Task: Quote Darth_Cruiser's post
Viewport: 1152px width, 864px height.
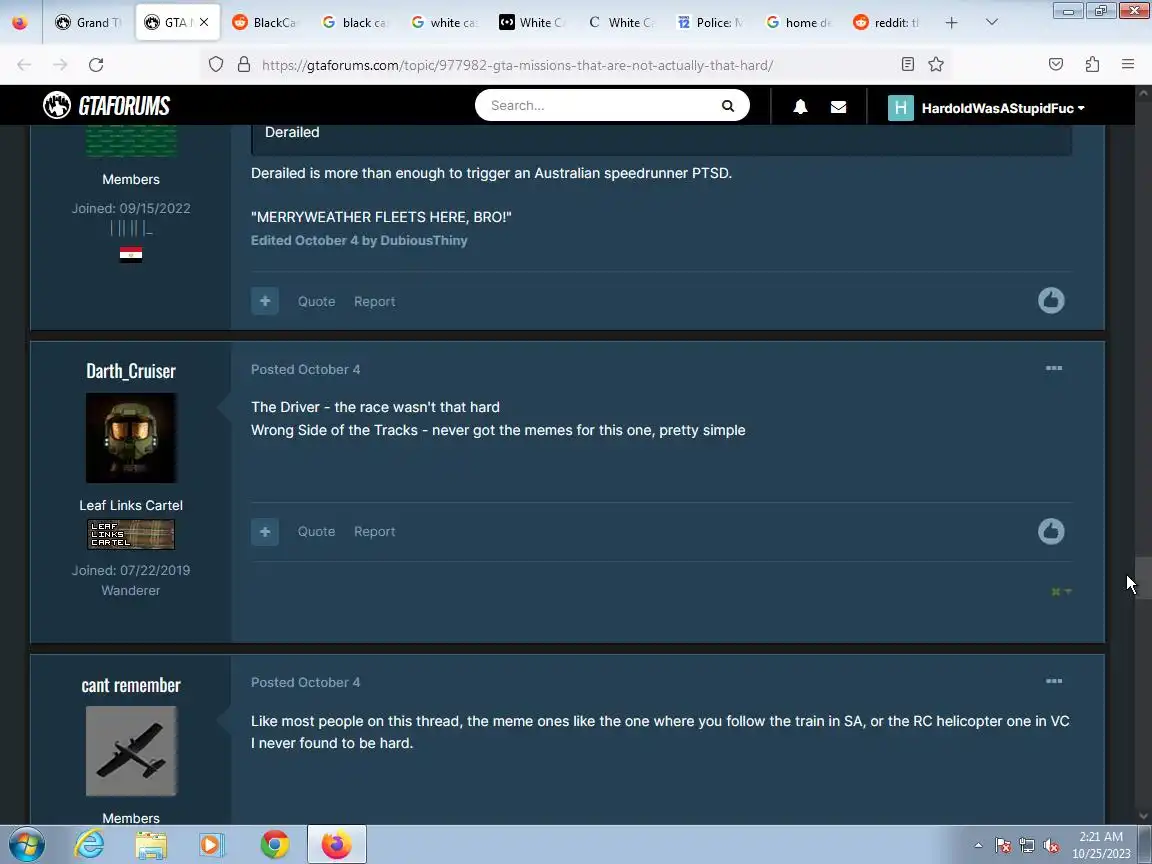Action: point(316,531)
